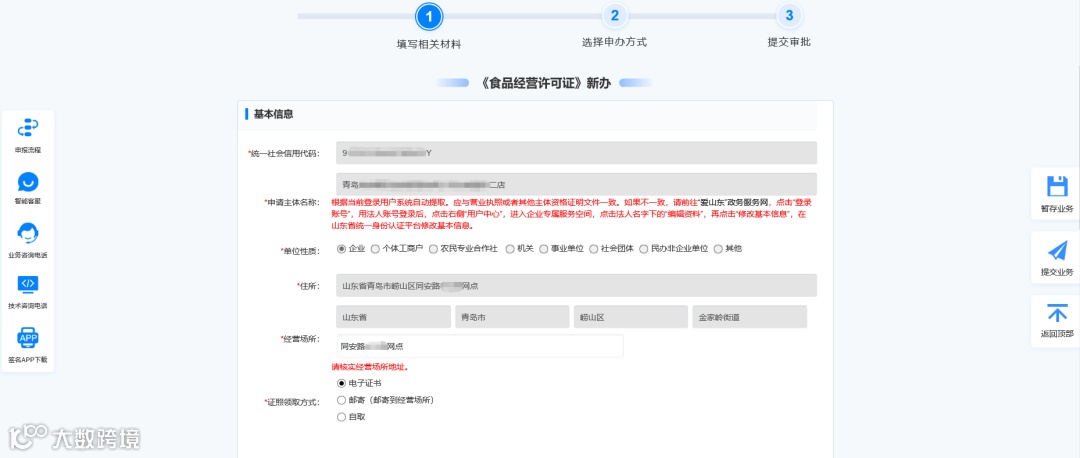Click the 返回顶部 arrow icon
The height and width of the screenshot is (458, 1080).
1057,313
